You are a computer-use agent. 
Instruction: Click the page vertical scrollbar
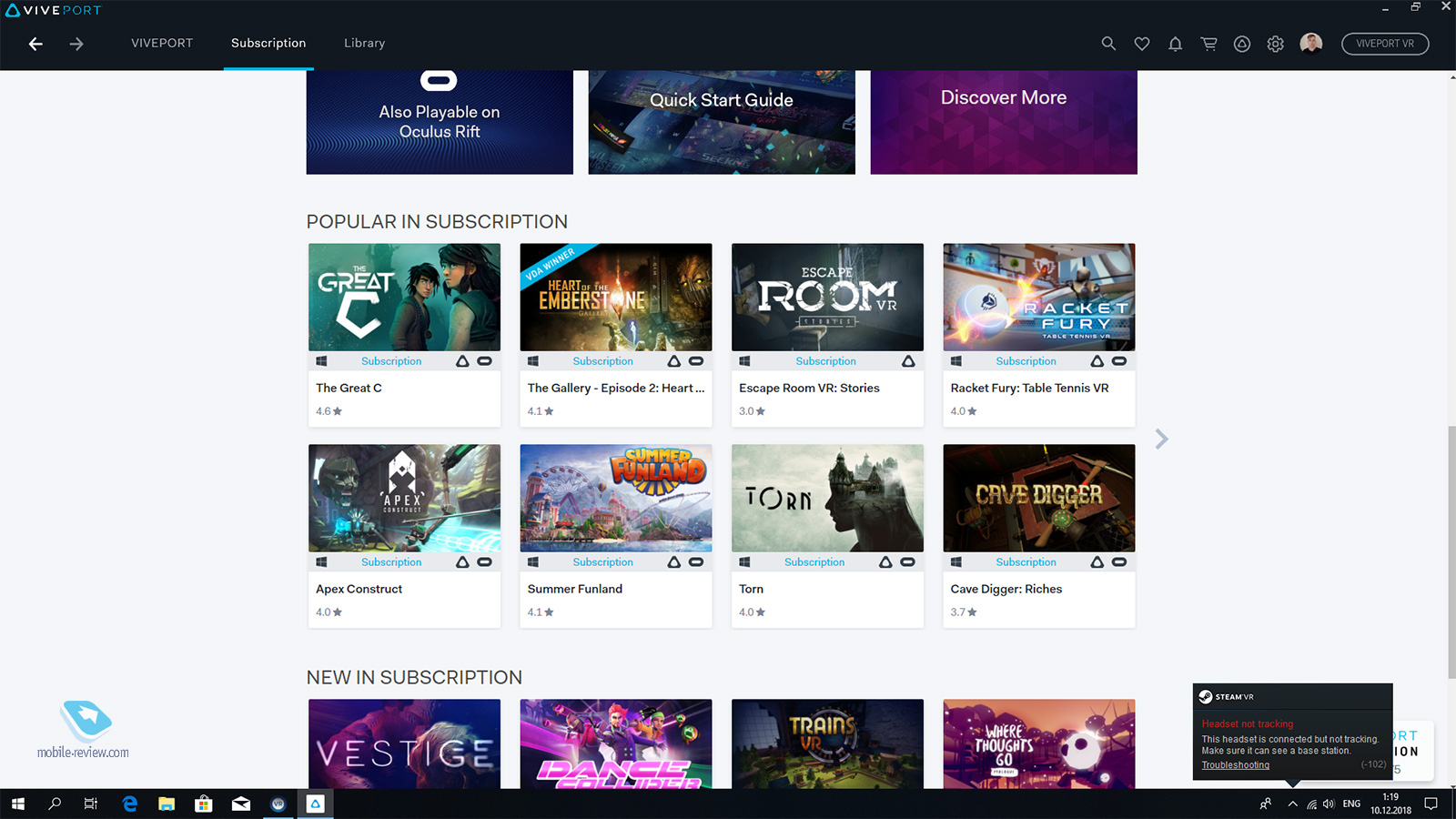click(x=1451, y=551)
